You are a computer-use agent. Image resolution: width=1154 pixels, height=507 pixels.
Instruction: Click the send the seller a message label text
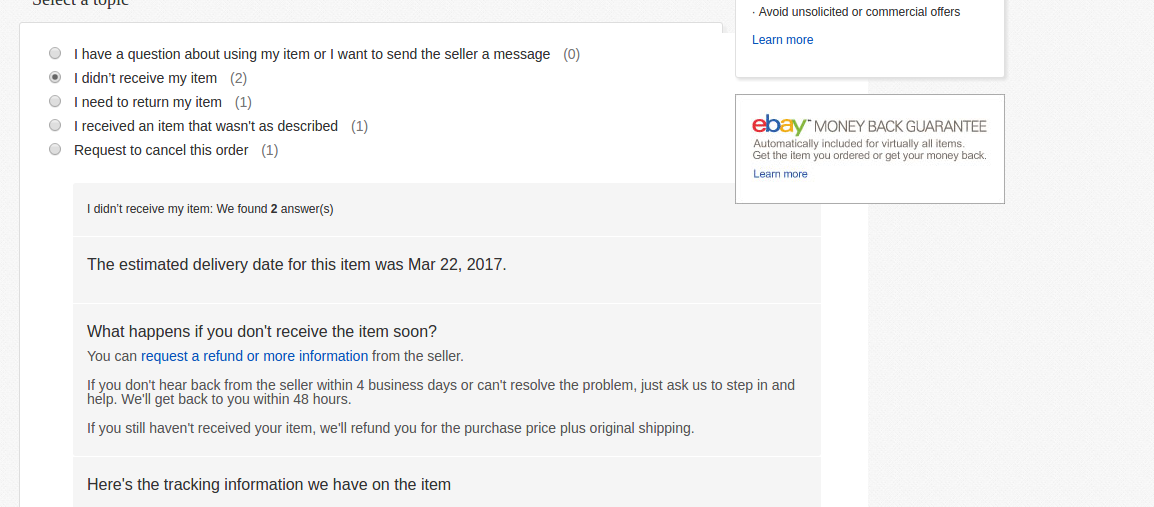(312, 54)
